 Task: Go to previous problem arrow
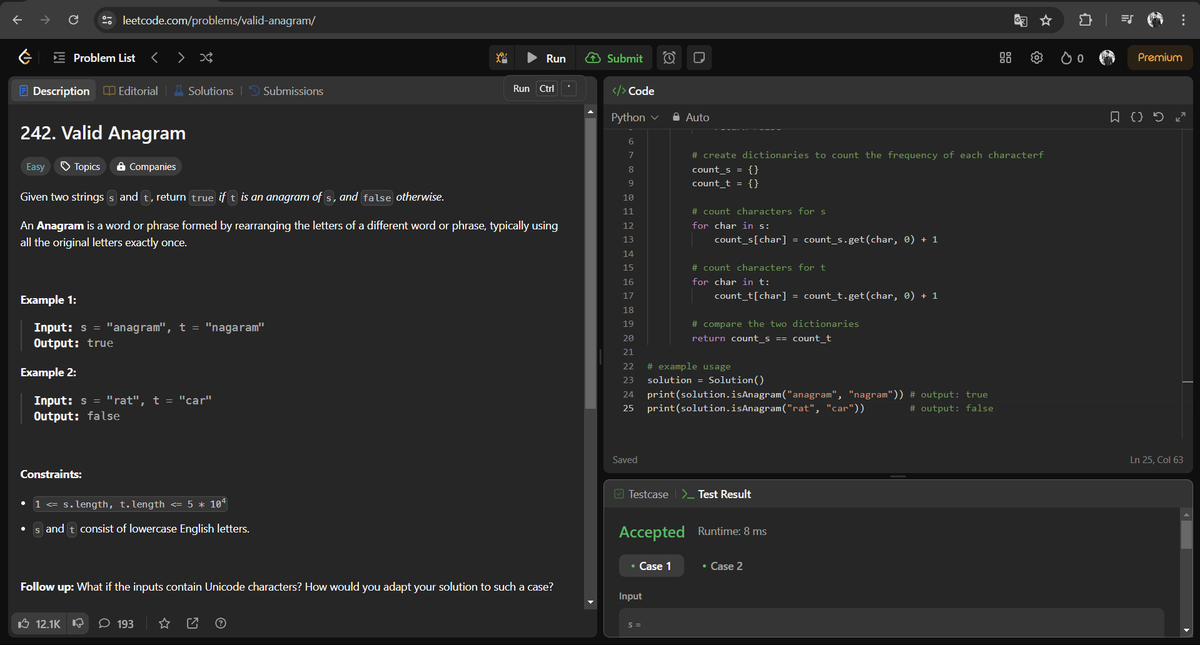pos(155,58)
